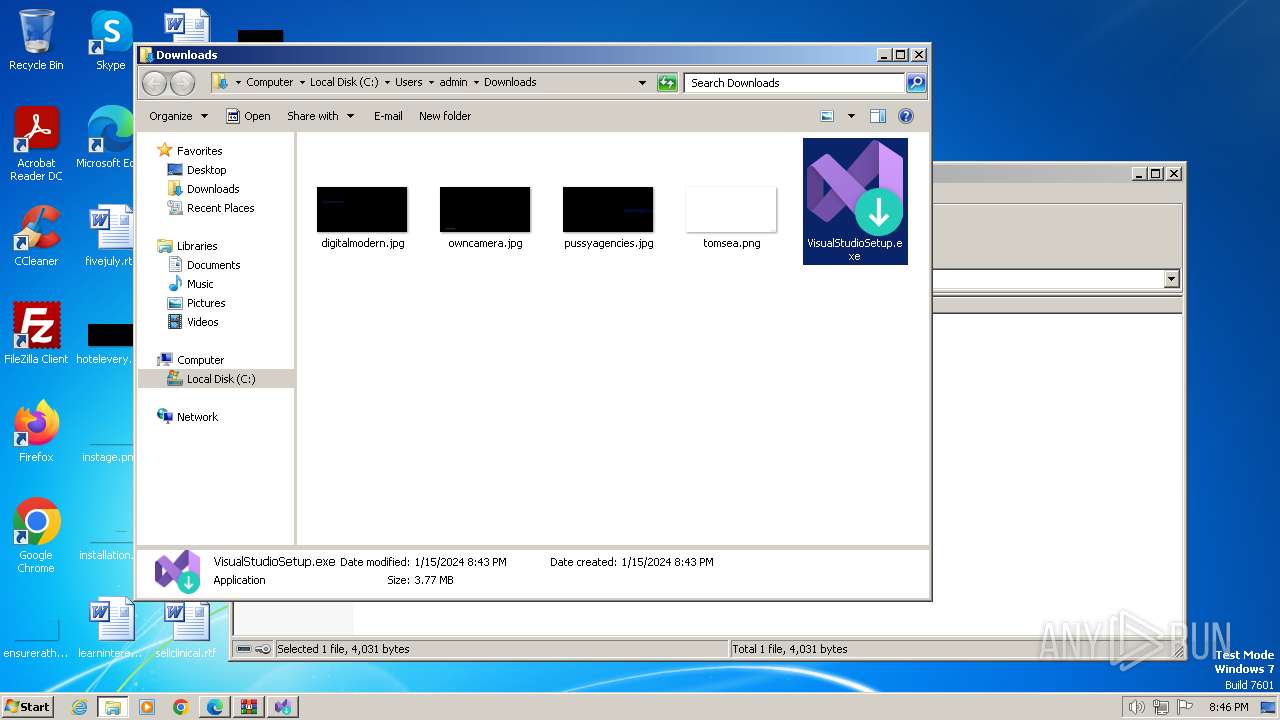Open FileZilla Client desktop shortcut

pos(36,334)
